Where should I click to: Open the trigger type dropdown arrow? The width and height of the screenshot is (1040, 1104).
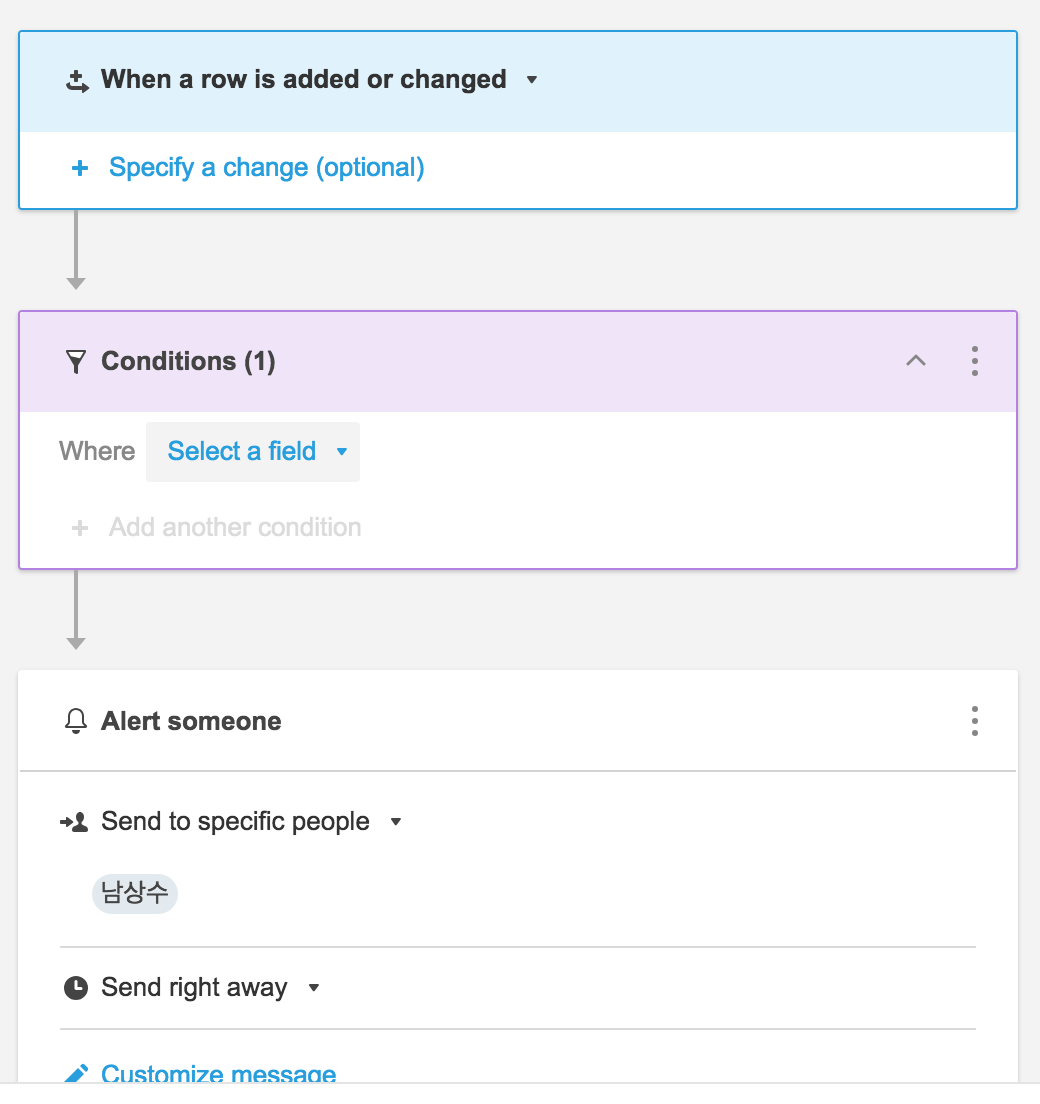532,80
